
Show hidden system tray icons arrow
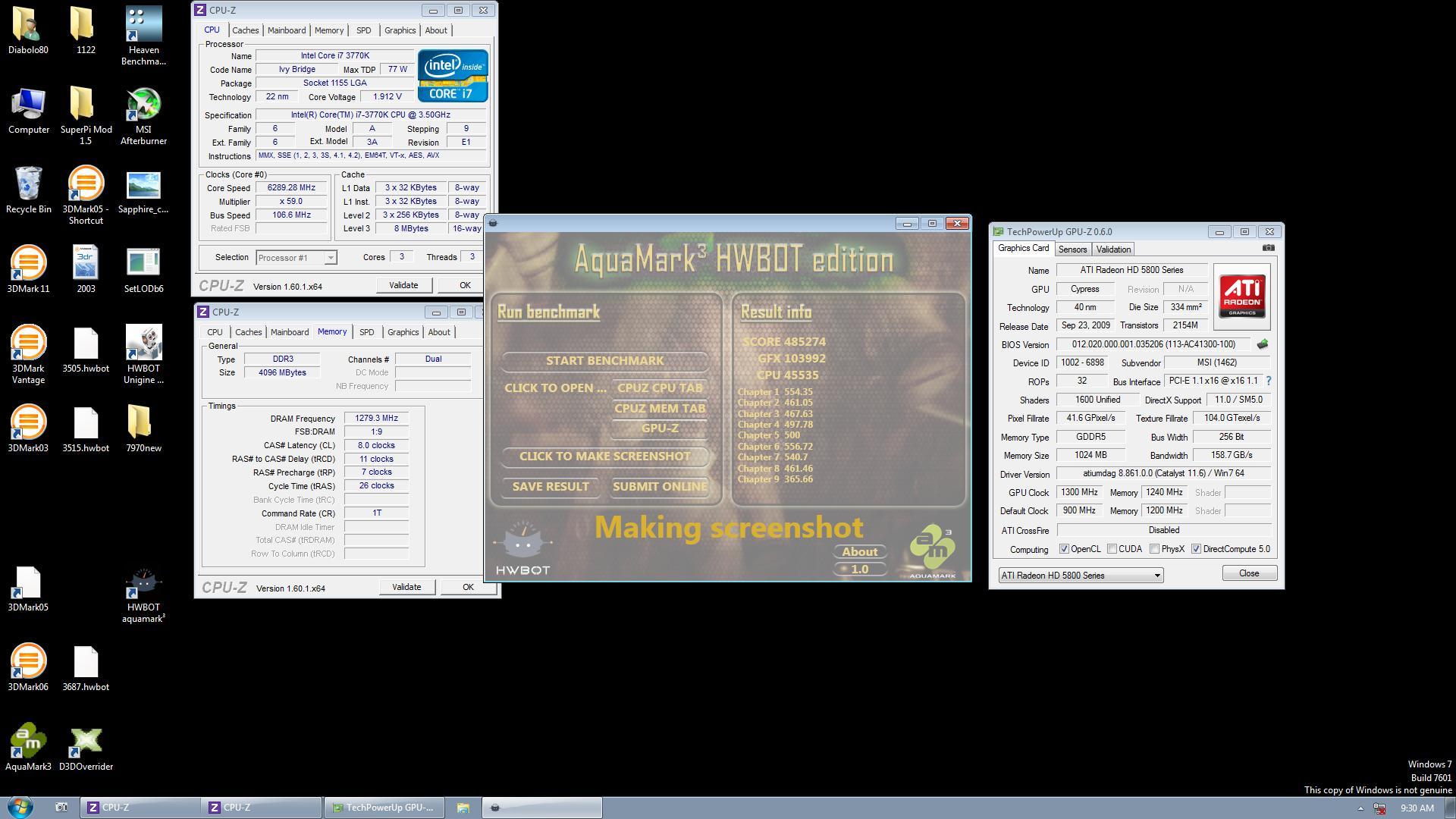point(1360,808)
